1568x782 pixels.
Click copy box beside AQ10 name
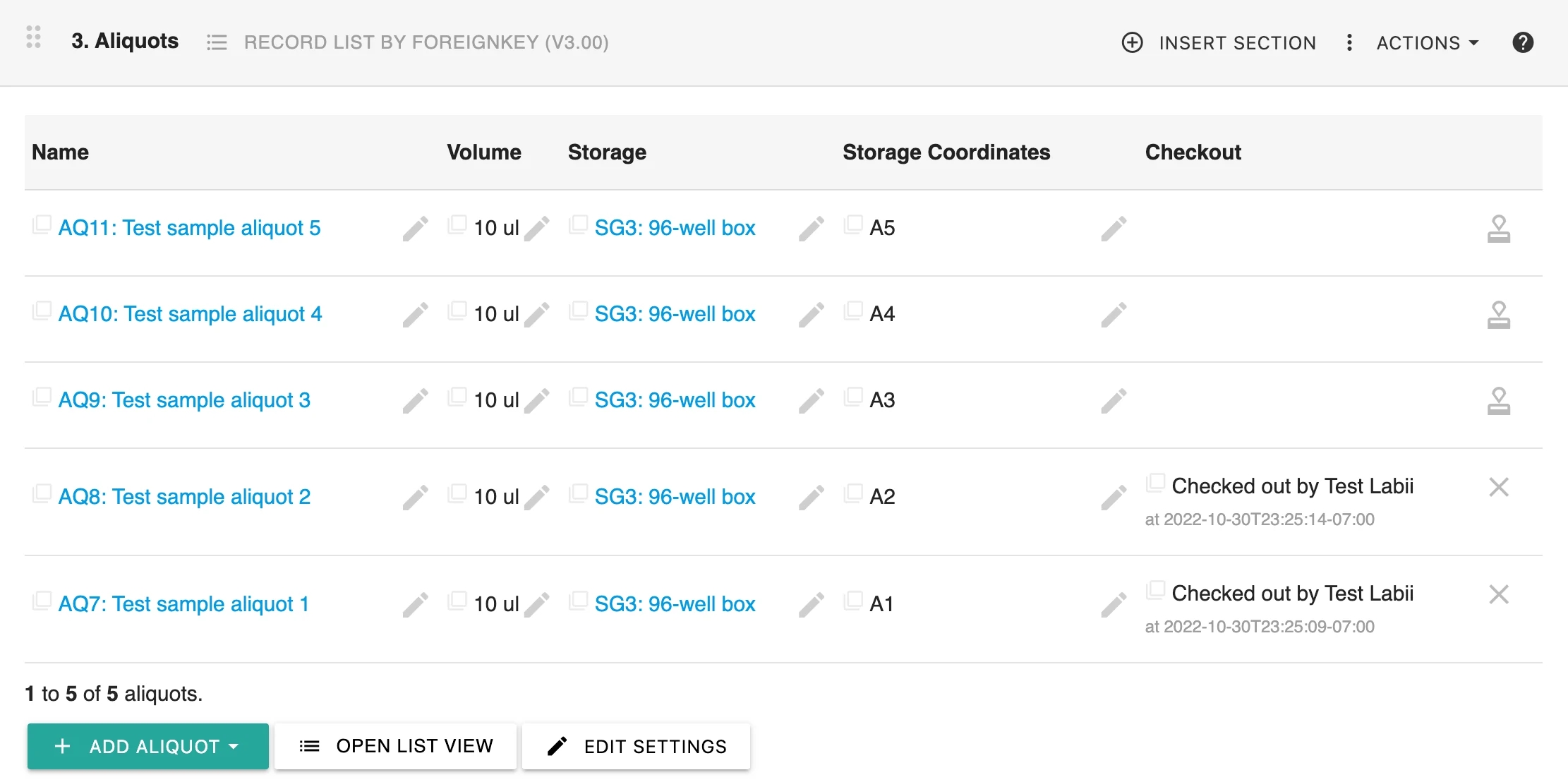[42, 311]
